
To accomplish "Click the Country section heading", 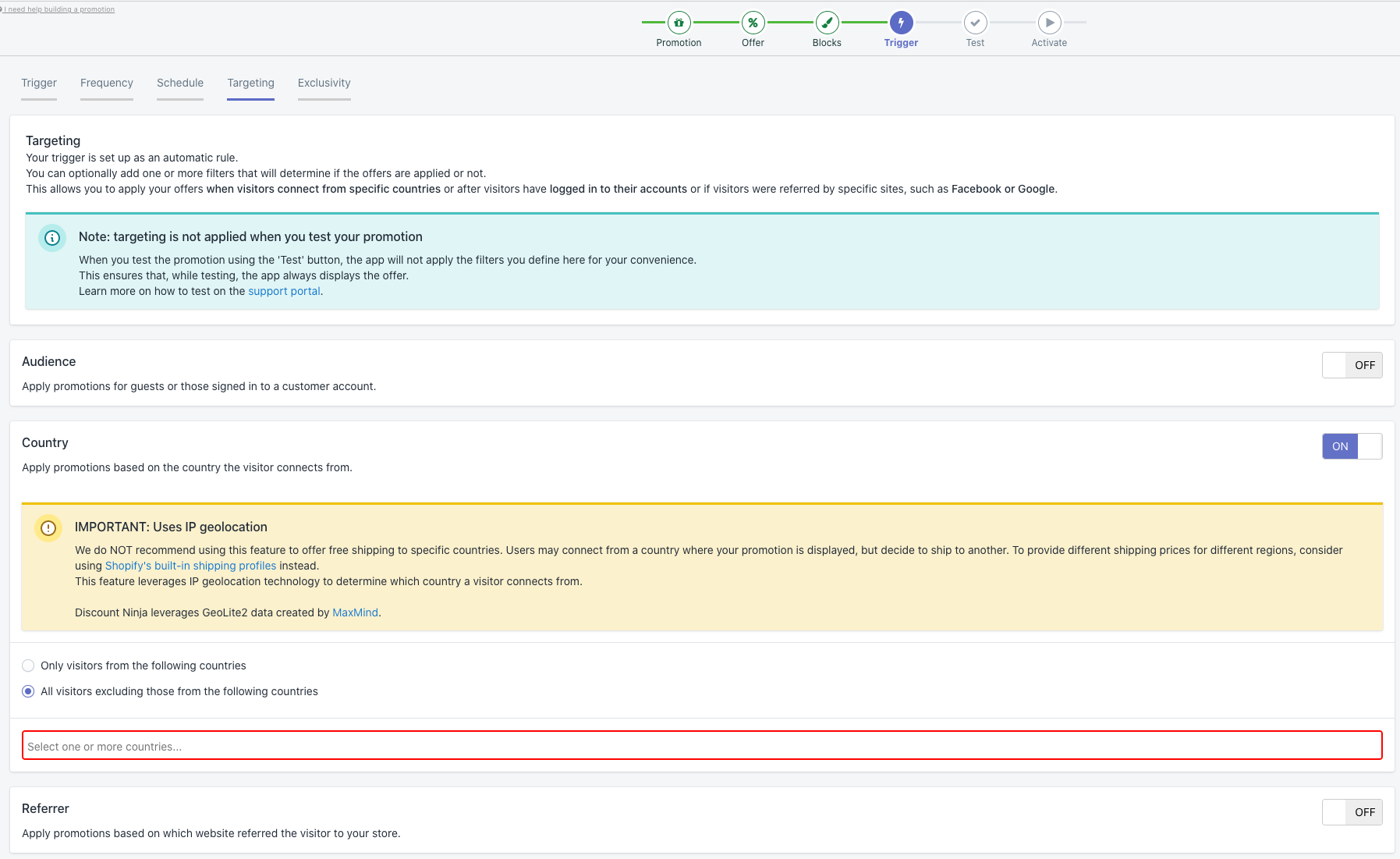I will tap(45, 442).
